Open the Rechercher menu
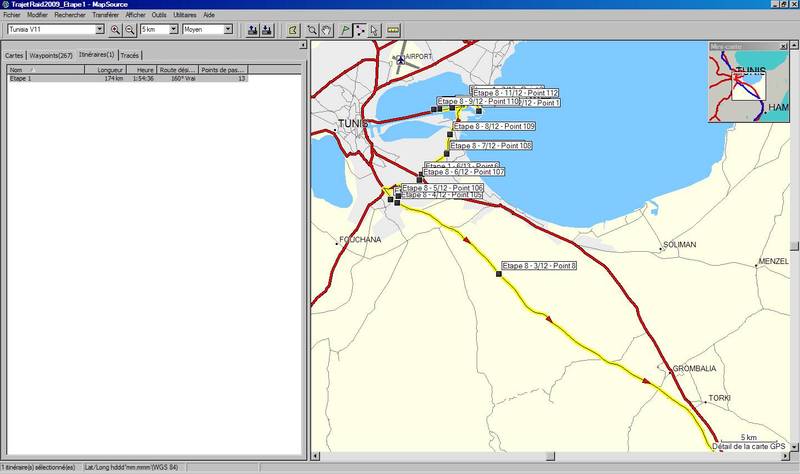 pos(70,15)
